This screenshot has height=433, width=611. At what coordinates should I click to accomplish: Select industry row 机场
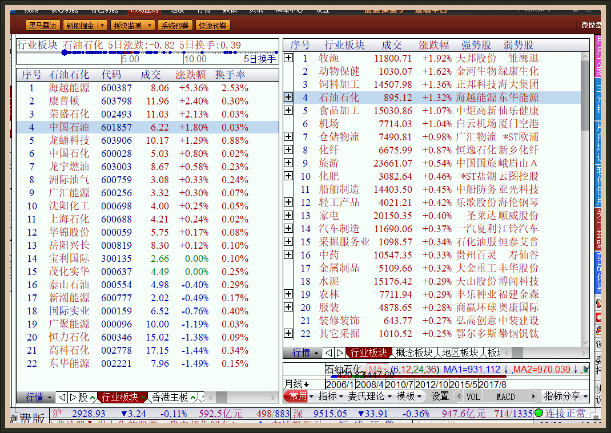pos(432,124)
